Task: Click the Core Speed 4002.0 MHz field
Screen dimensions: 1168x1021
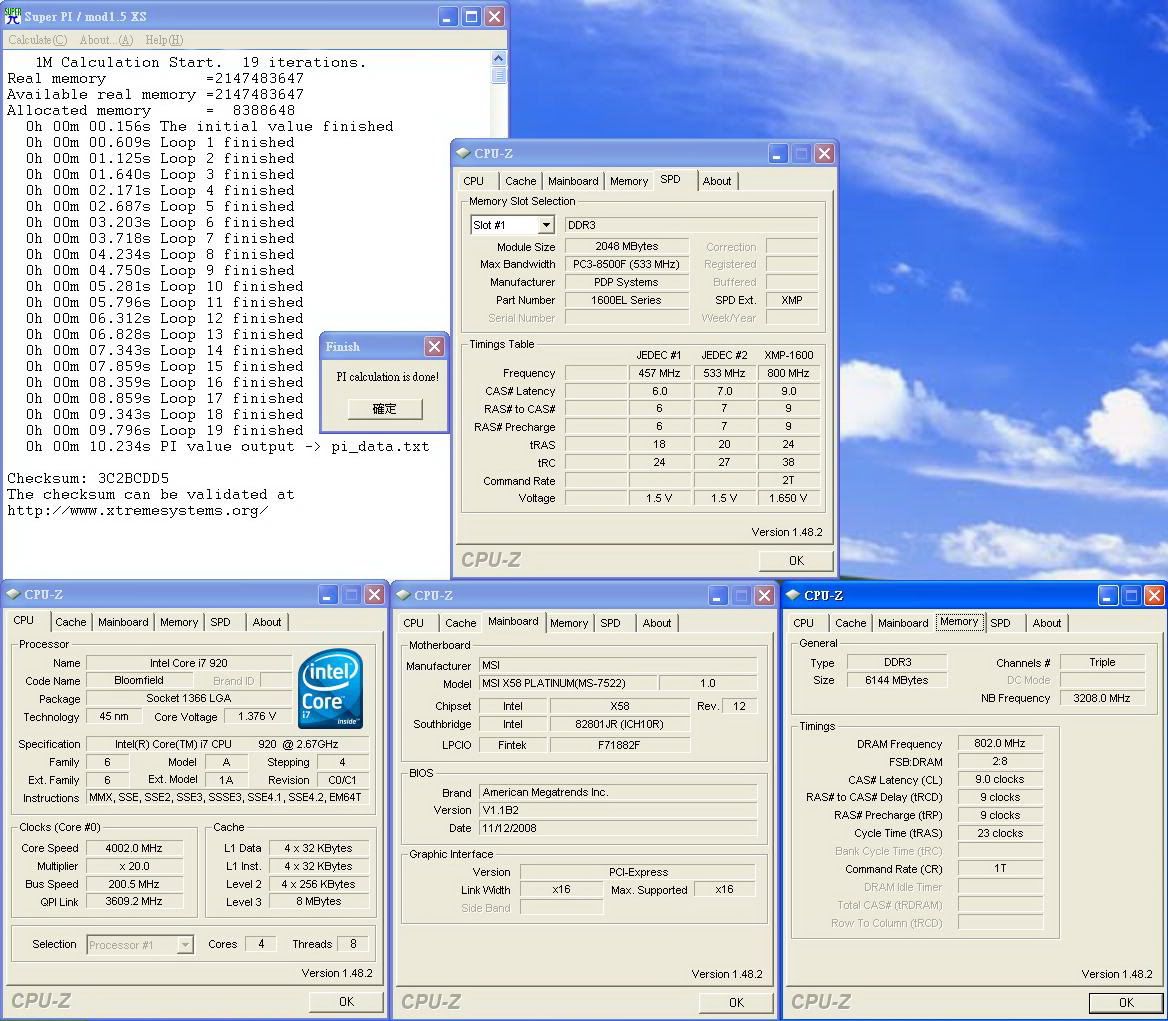Action: click(x=134, y=848)
